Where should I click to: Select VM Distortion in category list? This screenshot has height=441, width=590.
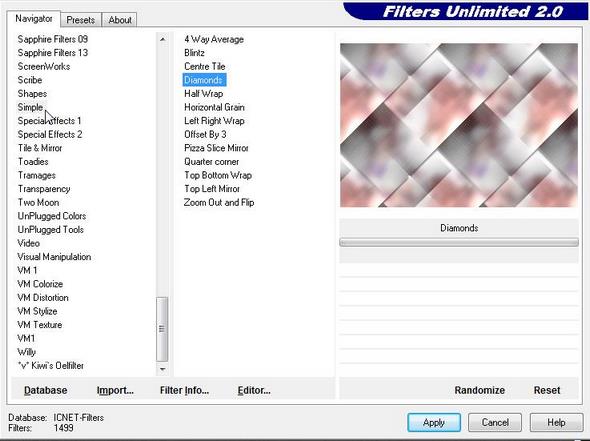tap(43, 298)
